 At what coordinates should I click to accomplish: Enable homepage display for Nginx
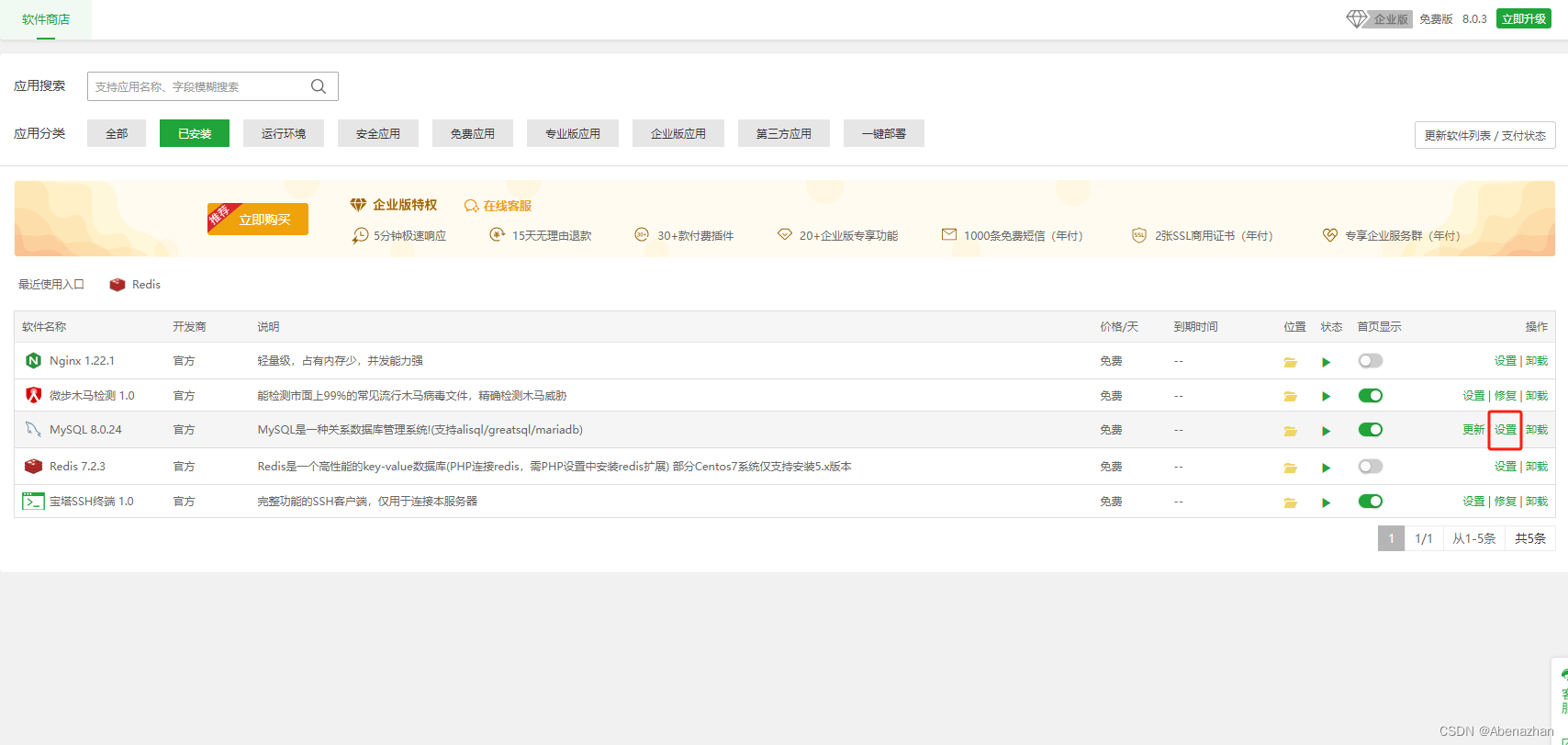(x=1371, y=361)
